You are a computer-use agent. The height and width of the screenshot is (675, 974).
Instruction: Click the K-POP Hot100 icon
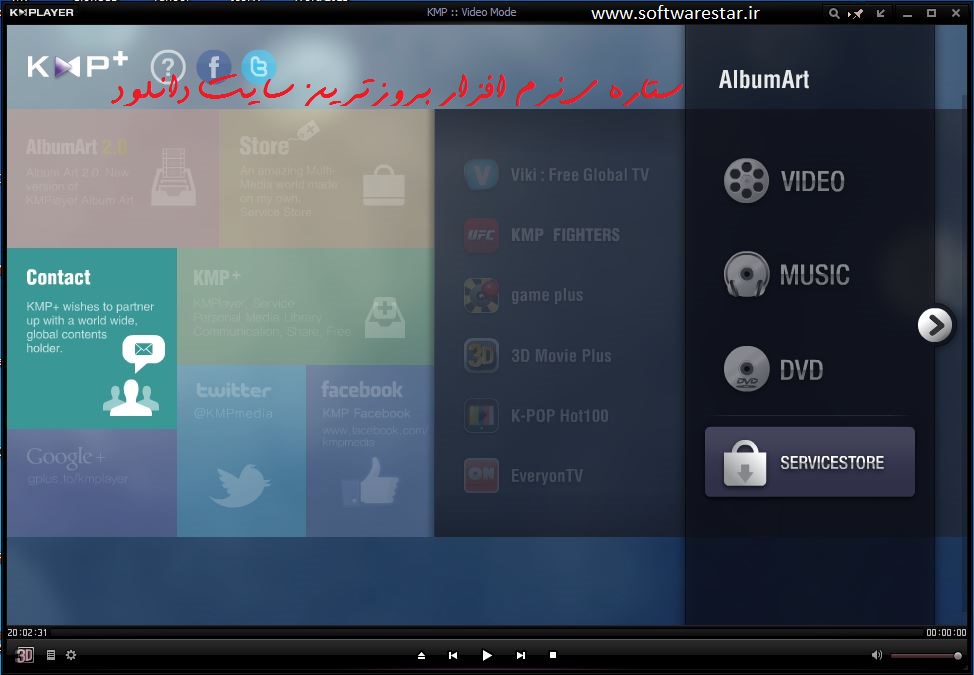point(481,415)
